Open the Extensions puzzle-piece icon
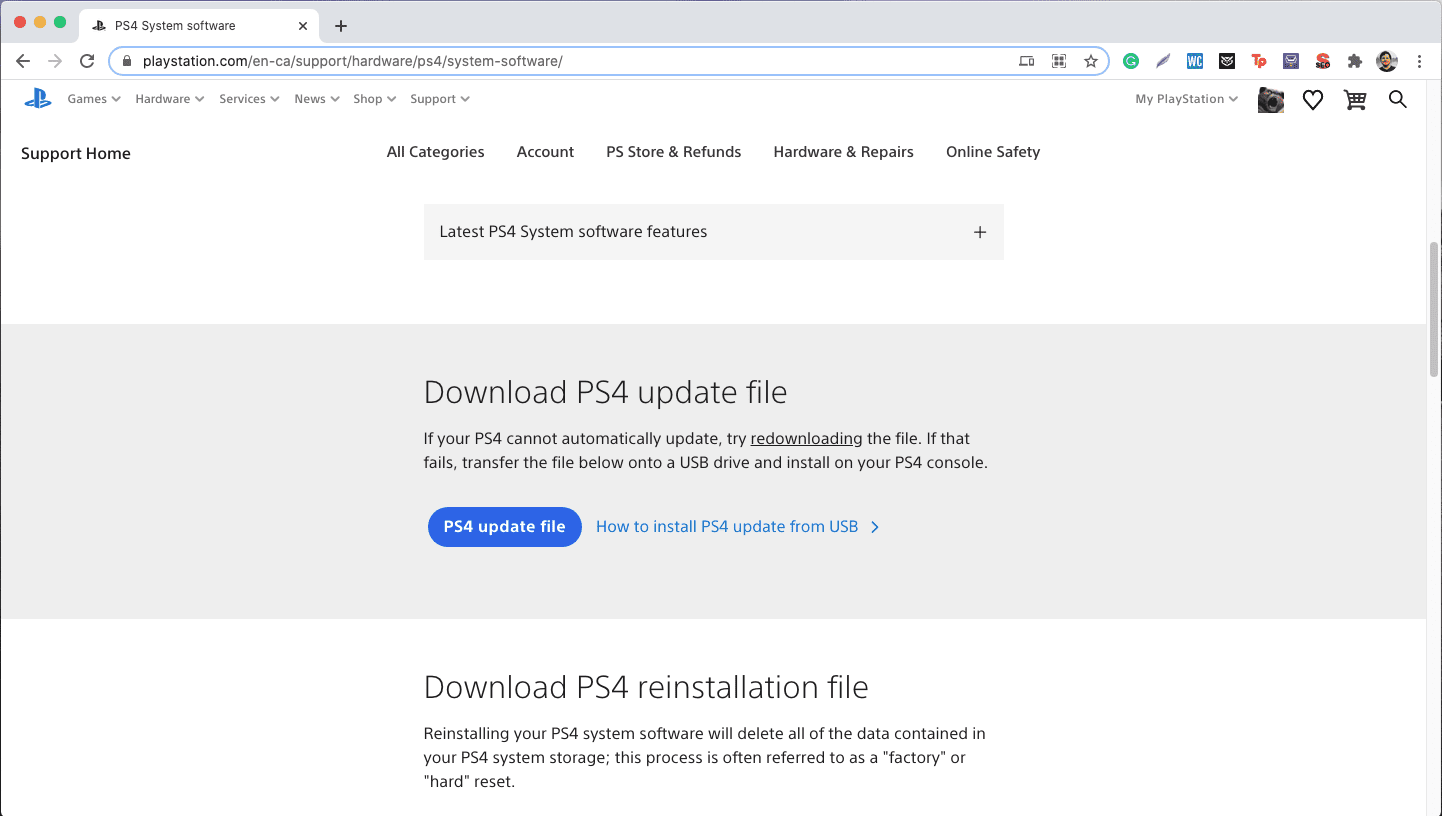Screen dimensions: 1442x816 [1355, 61]
